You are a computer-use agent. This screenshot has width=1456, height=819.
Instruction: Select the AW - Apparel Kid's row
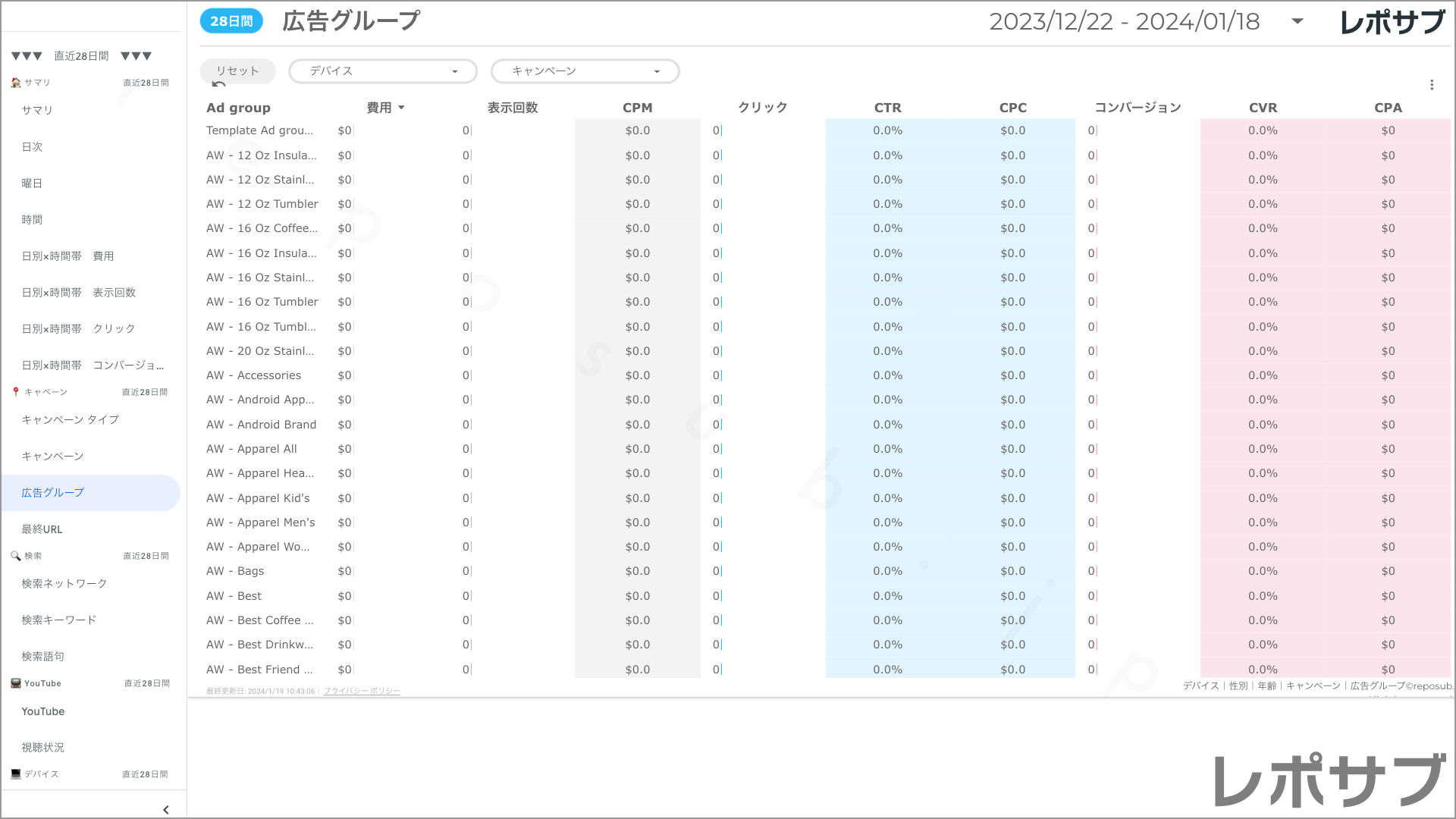258,497
